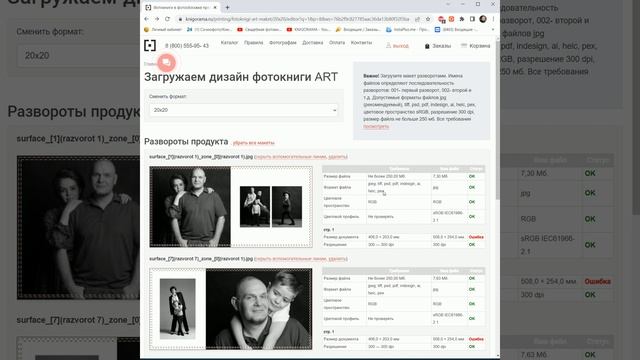Screen dimensions: 640x360
Task: Open the 'Входящие / Заказы' bookmark
Action: click(358, 30)
